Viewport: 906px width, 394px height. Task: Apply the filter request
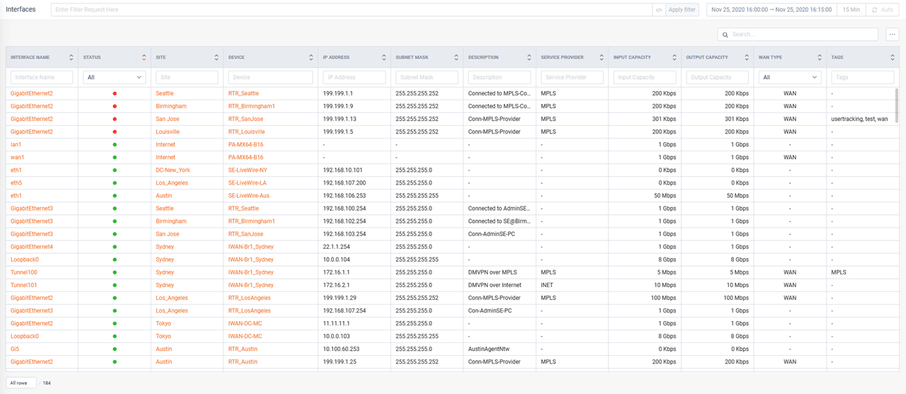pos(682,10)
